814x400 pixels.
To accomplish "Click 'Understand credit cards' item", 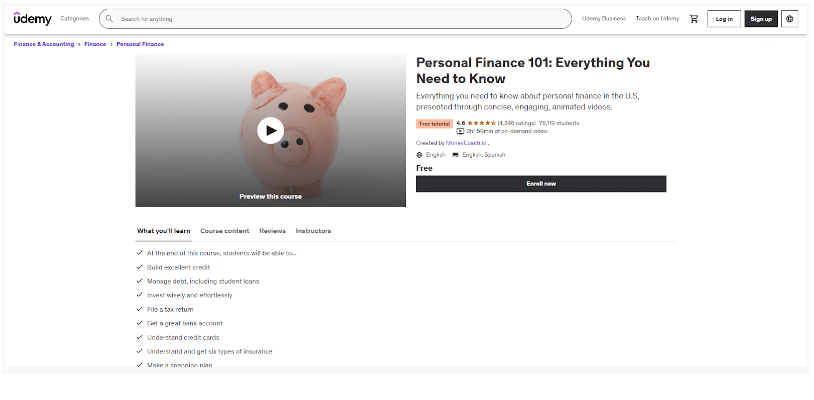I will 183,337.
